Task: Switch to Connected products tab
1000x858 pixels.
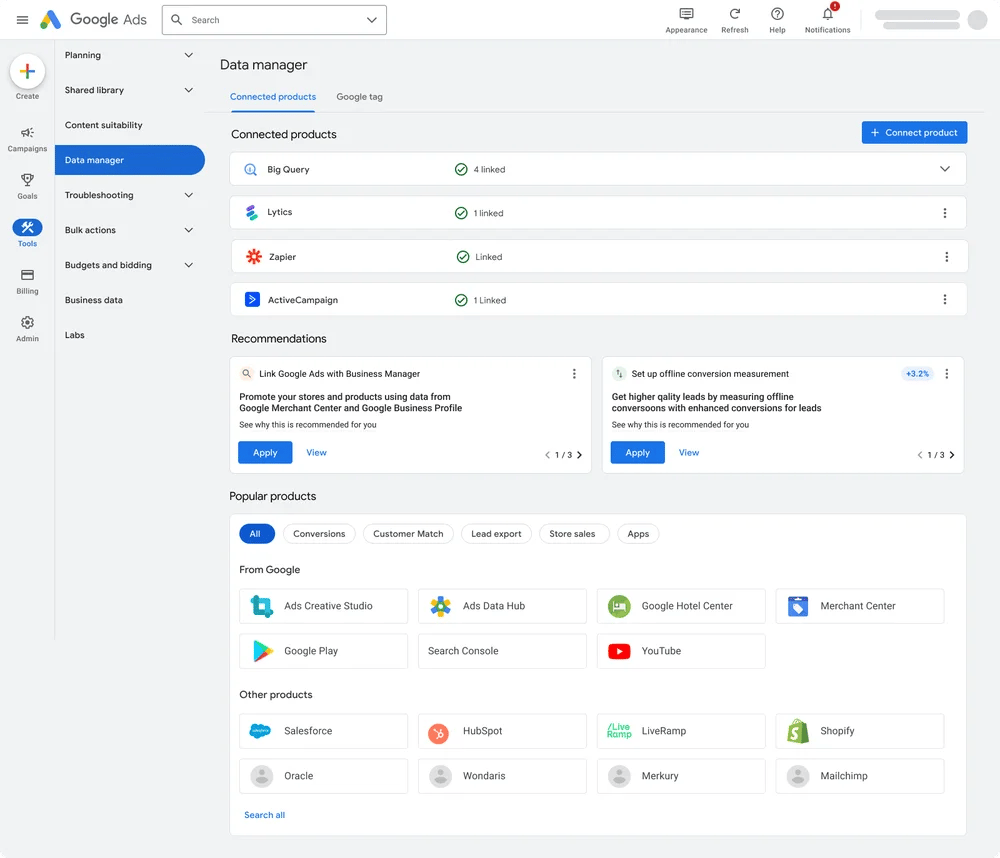Action: [x=273, y=97]
